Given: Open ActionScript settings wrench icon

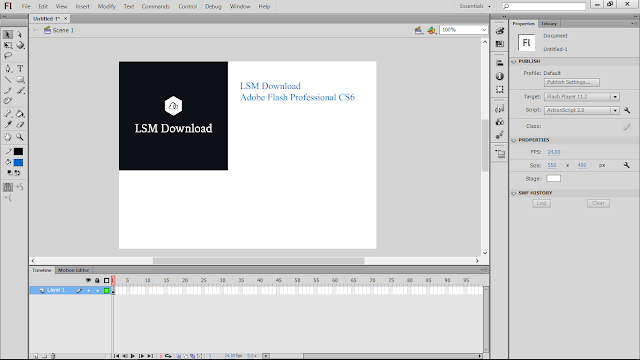Looking at the screenshot, I should pyautogui.click(x=627, y=110).
